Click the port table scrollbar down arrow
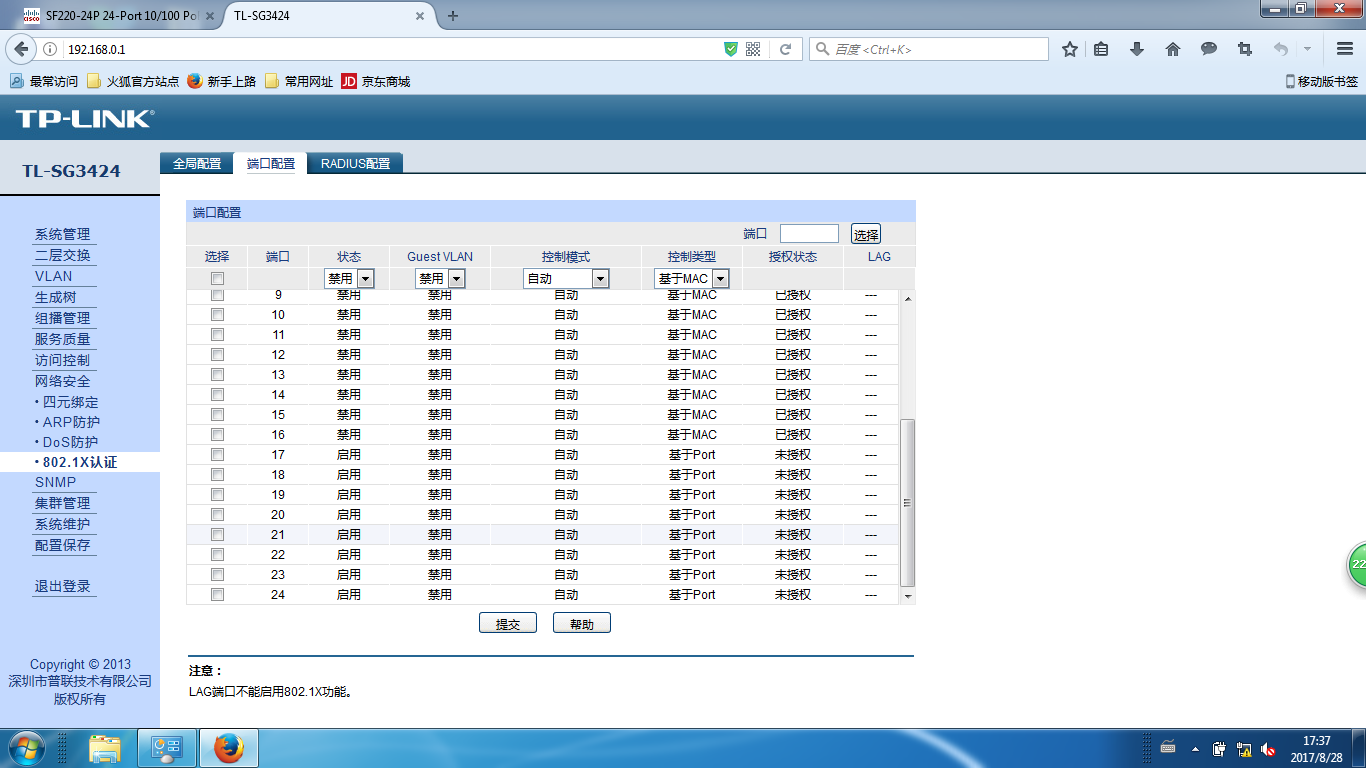This screenshot has height=768, width=1366. (908, 596)
